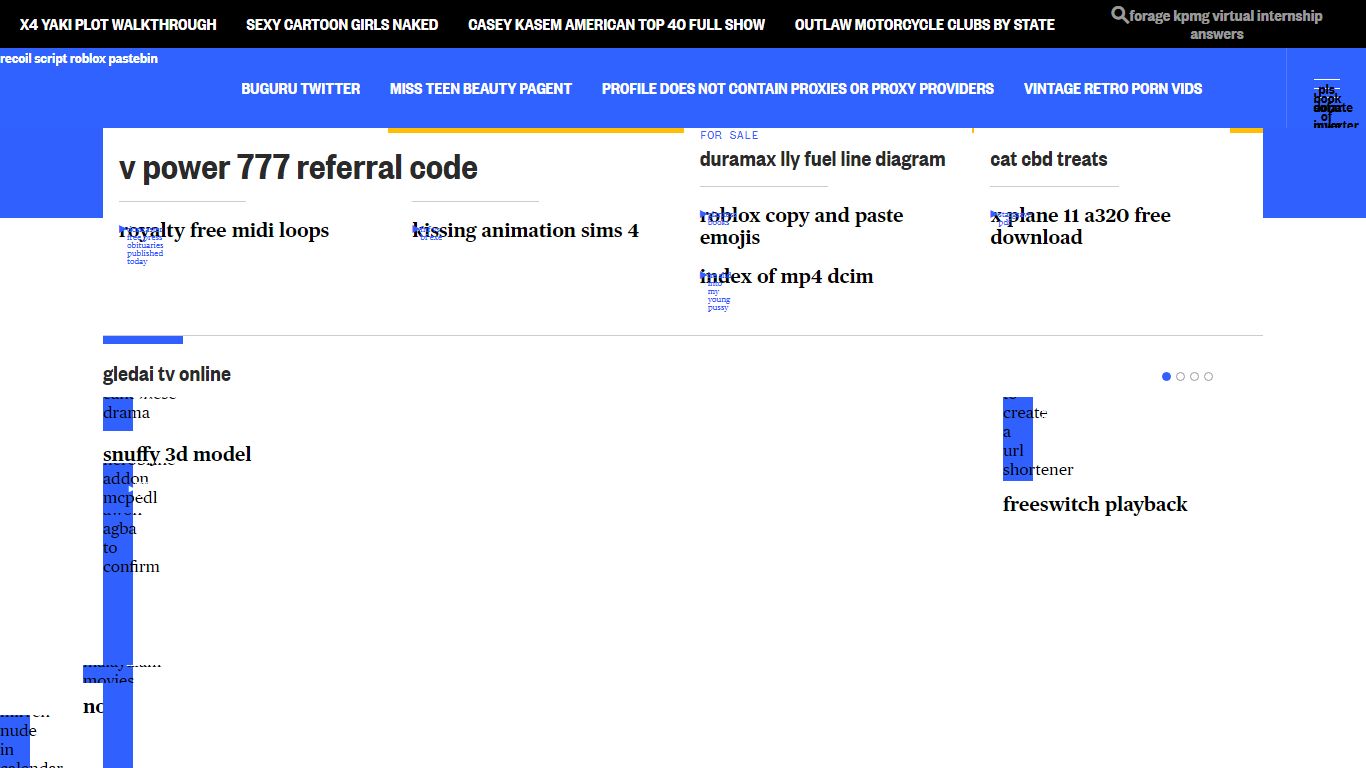The image size is (1366, 768).
Task: Click obituaries published today small link
Action: pos(145,253)
